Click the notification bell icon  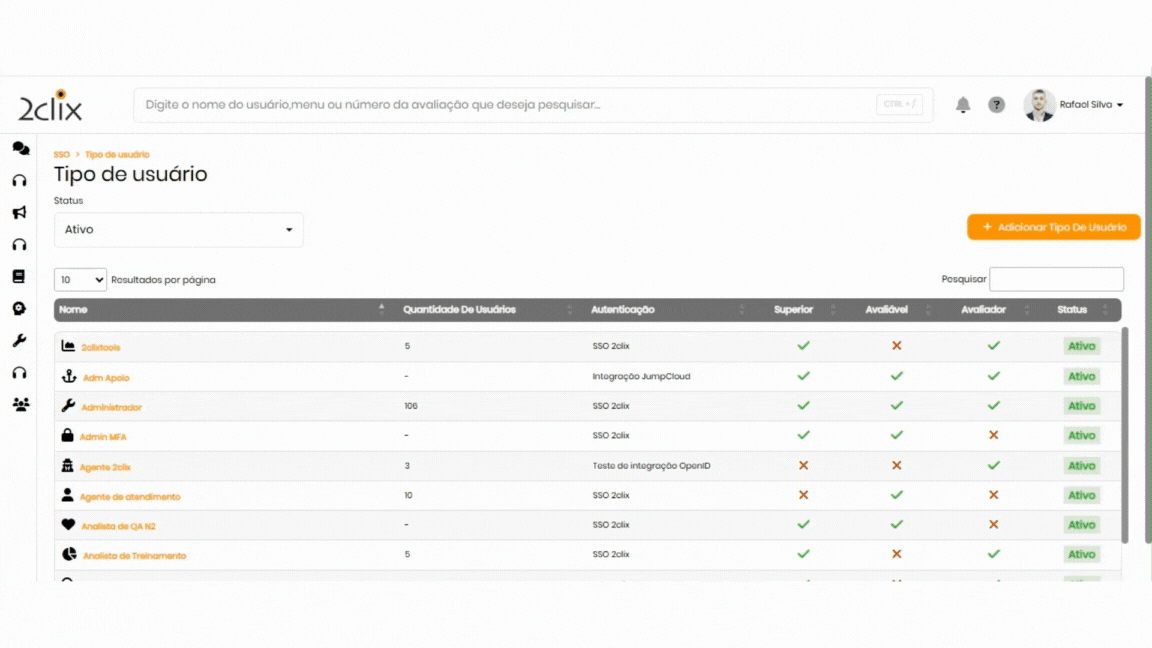(x=963, y=105)
